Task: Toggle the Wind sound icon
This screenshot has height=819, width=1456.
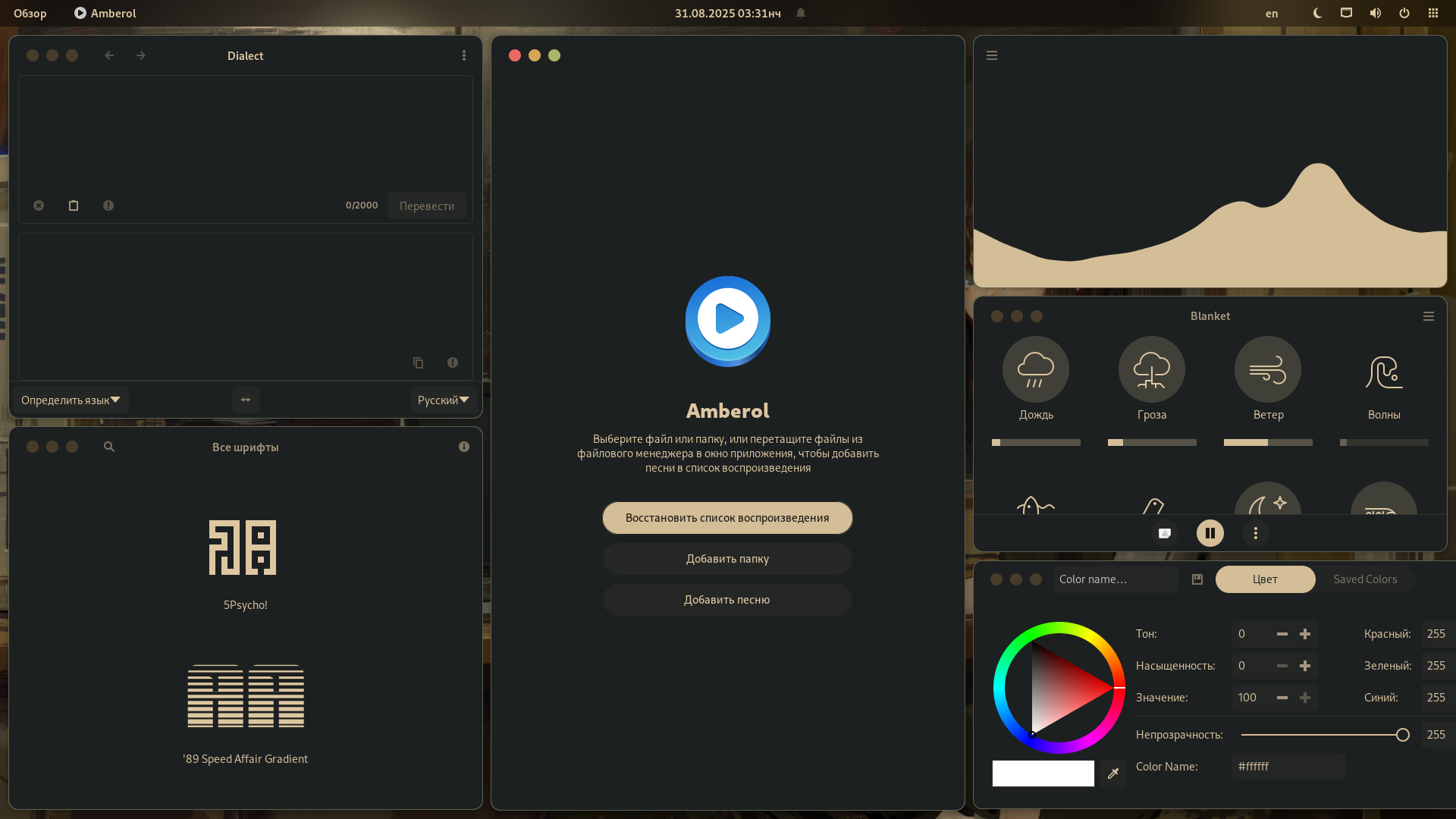Action: [1267, 369]
